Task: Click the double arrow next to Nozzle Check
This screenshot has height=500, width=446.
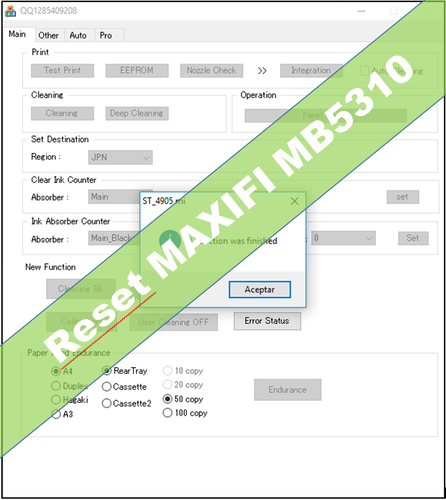Action: point(262,71)
